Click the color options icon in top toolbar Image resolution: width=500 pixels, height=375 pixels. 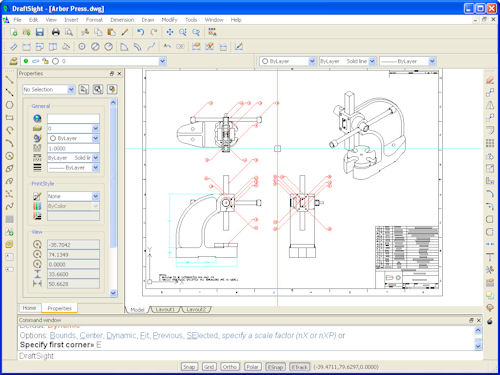[x=212, y=32]
